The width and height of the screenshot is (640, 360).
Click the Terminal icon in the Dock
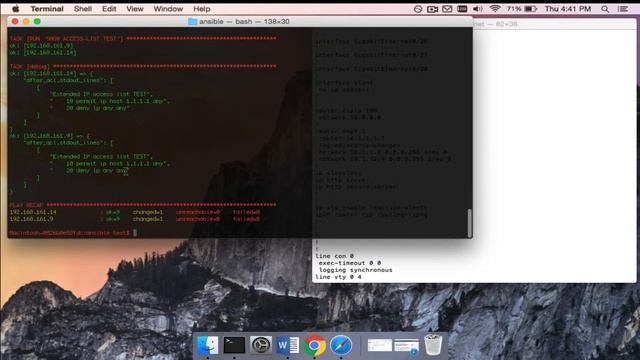234,345
